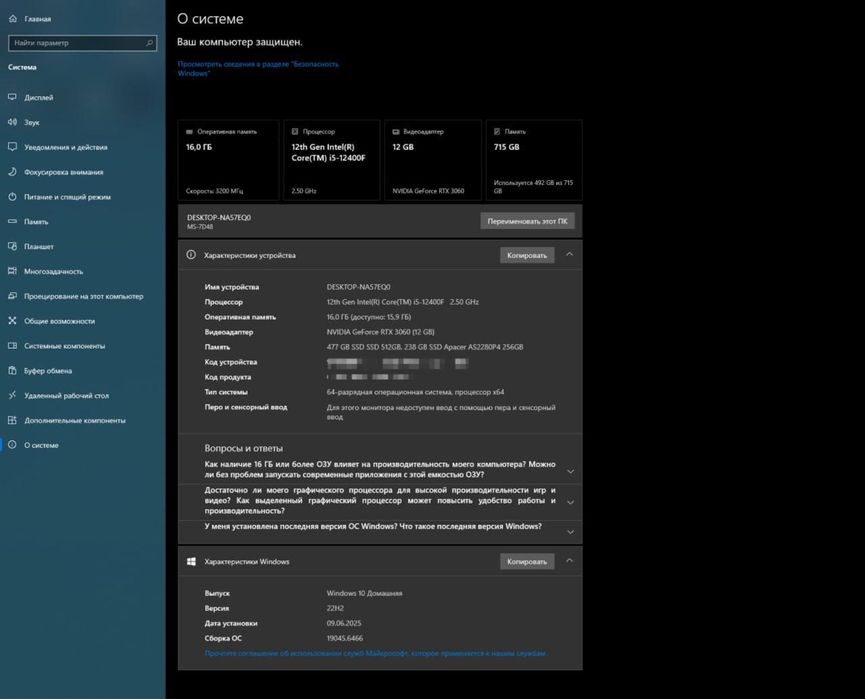Click the Оперативная память 16,0 ГБ card
Viewport: 865px width, 699px height.
pyautogui.click(x=228, y=160)
